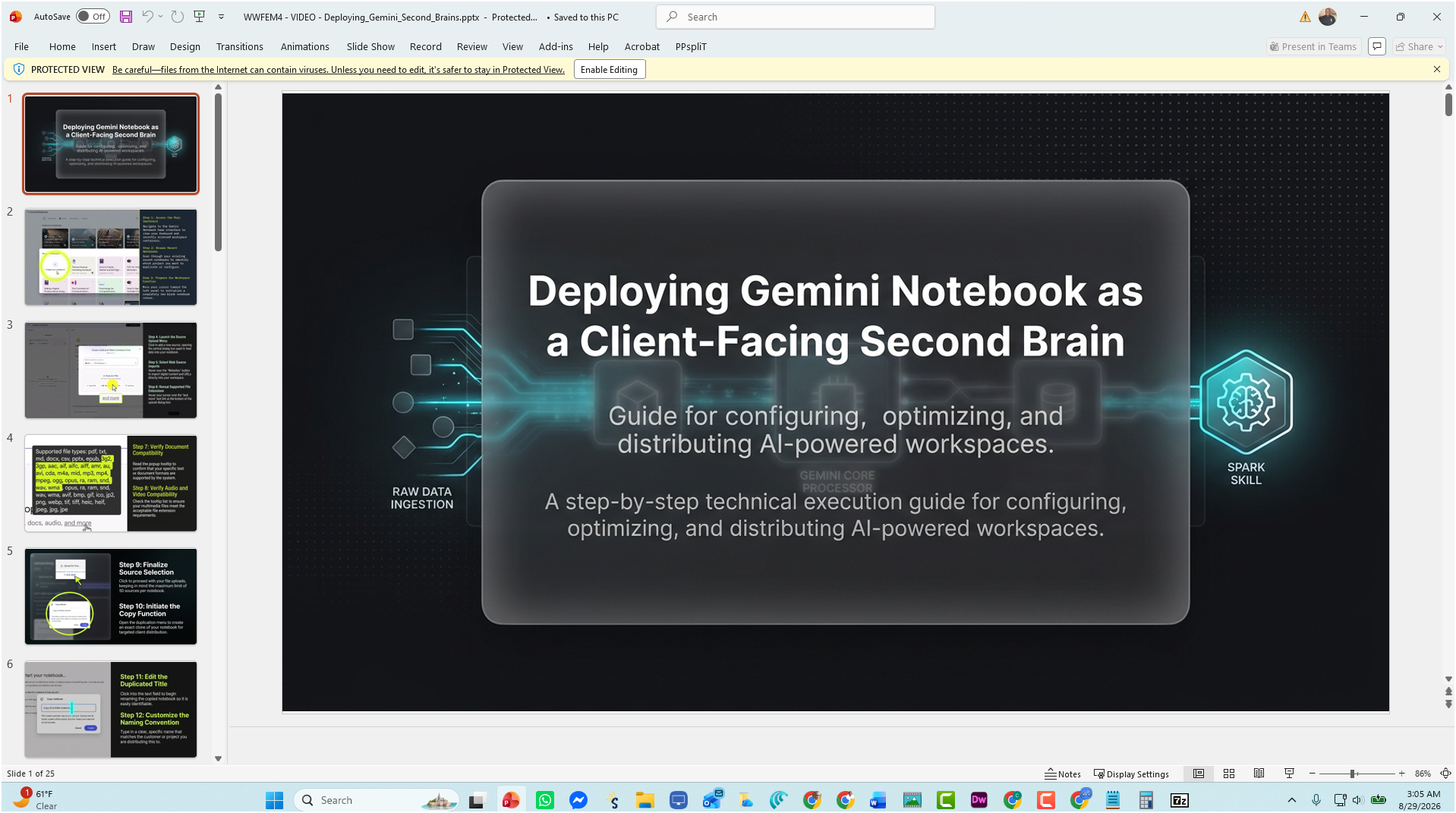
Task: Expand Customize Quick Access Toolbar dropdown
Action: point(222,17)
